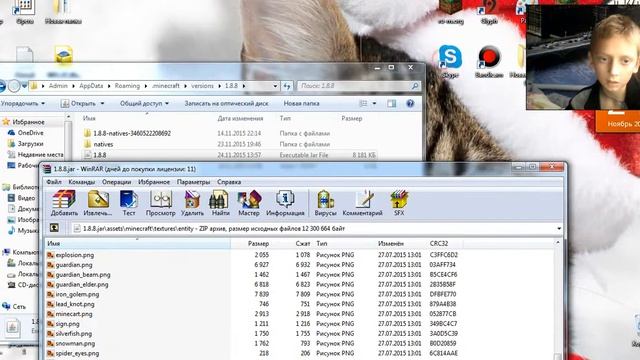Click Записать на оптический диск button

[226, 104]
